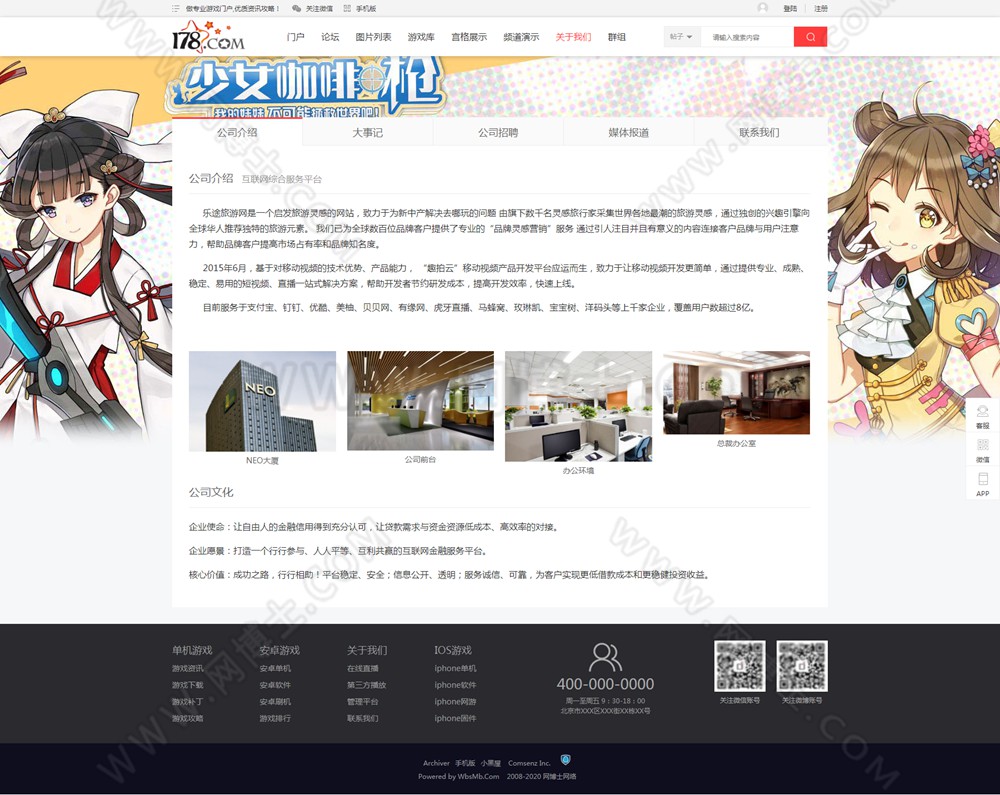Click footer link 游戏补丁
Viewport: 1000px width, 795px height.
point(188,701)
